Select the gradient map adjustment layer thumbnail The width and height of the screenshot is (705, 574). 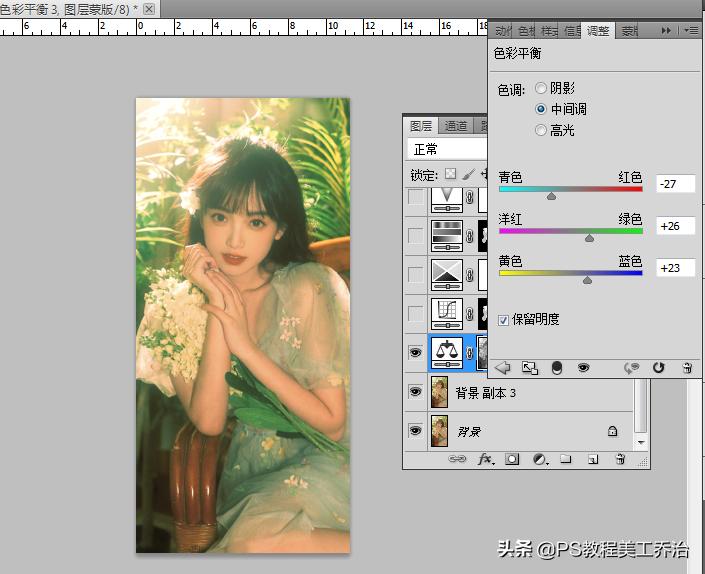point(447,236)
